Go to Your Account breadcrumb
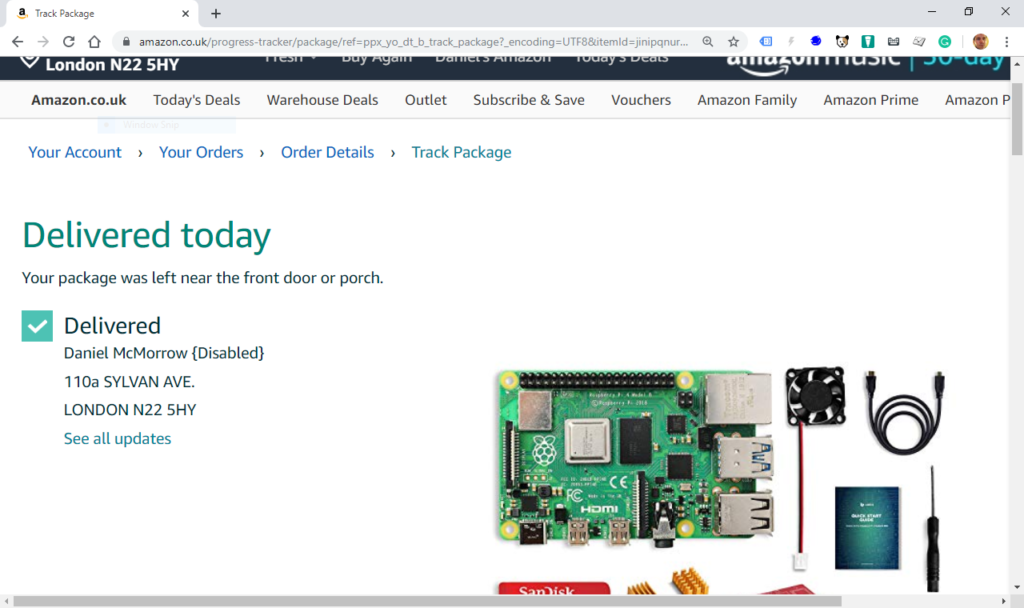 [x=75, y=152]
